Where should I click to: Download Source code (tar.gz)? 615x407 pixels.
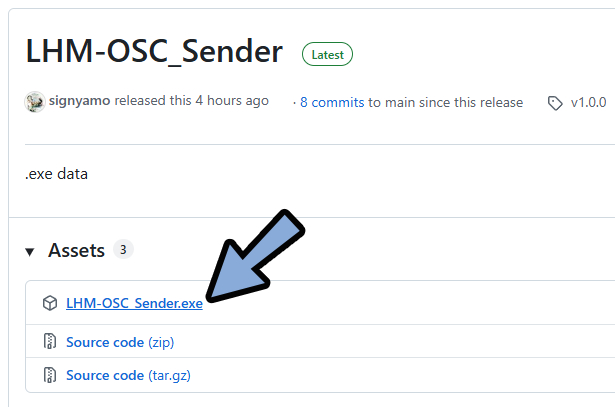[128, 375]
